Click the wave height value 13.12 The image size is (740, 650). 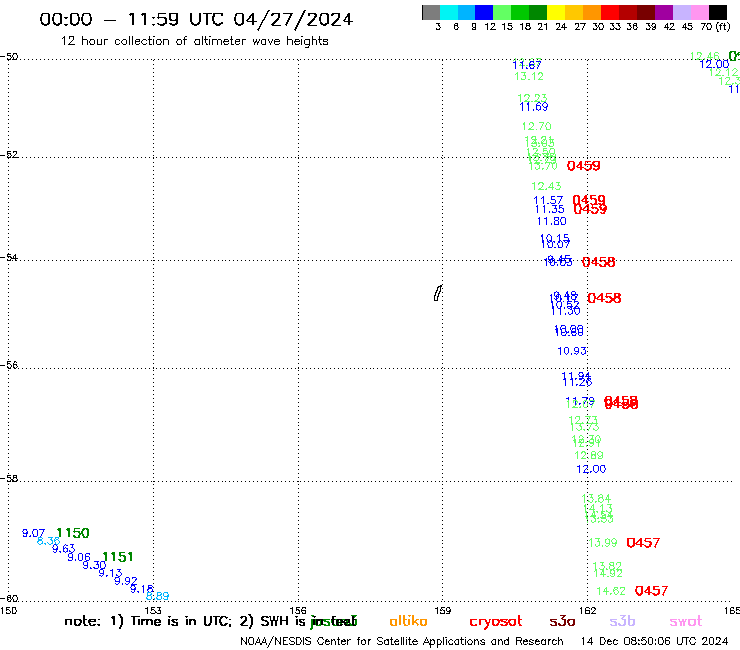point(529,76)
